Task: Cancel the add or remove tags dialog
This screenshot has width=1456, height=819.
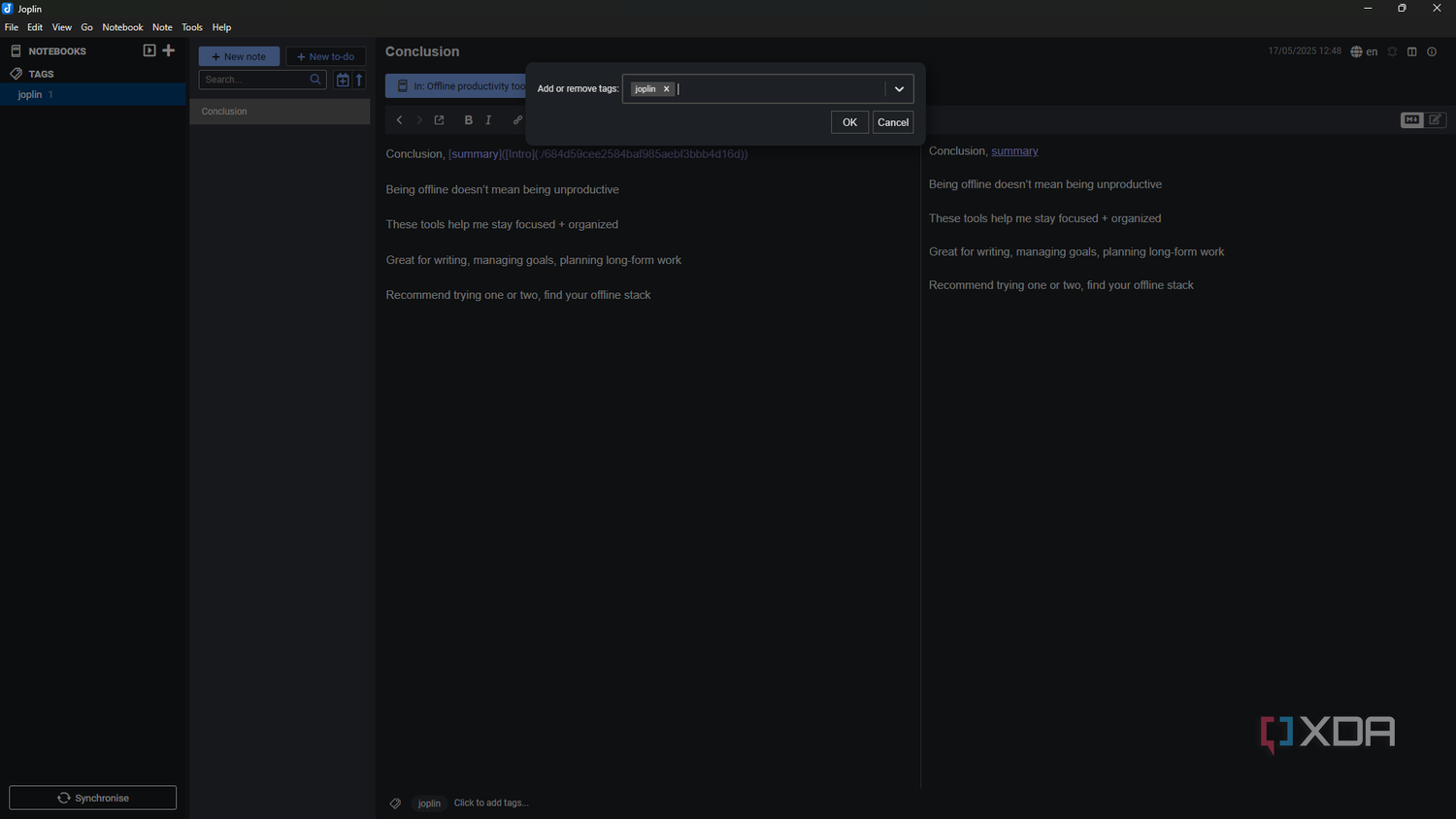Action: point(893,122)
